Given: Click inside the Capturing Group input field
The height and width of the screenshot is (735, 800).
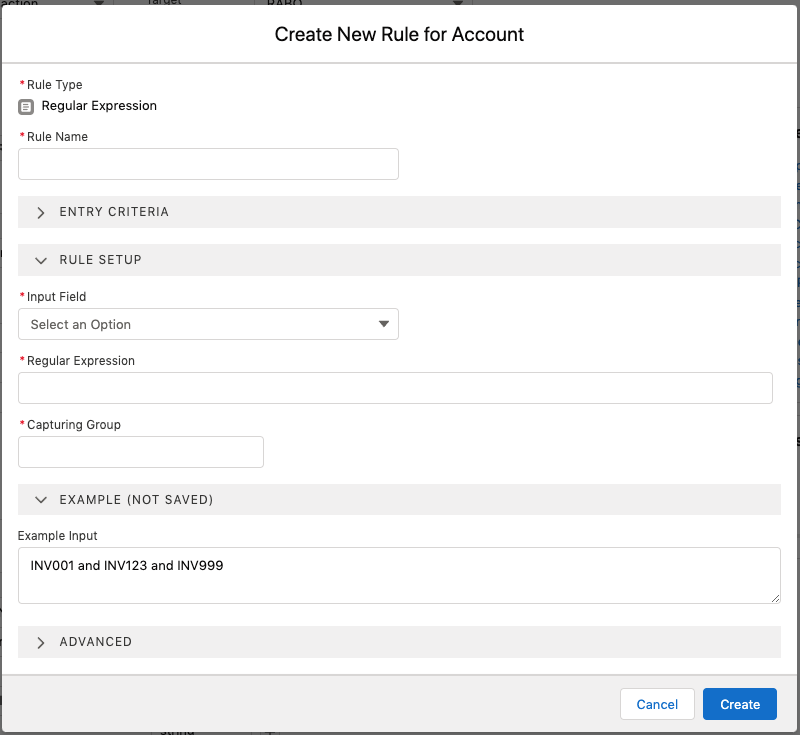Looking at the screenshot, I should (x=140, y=452).
